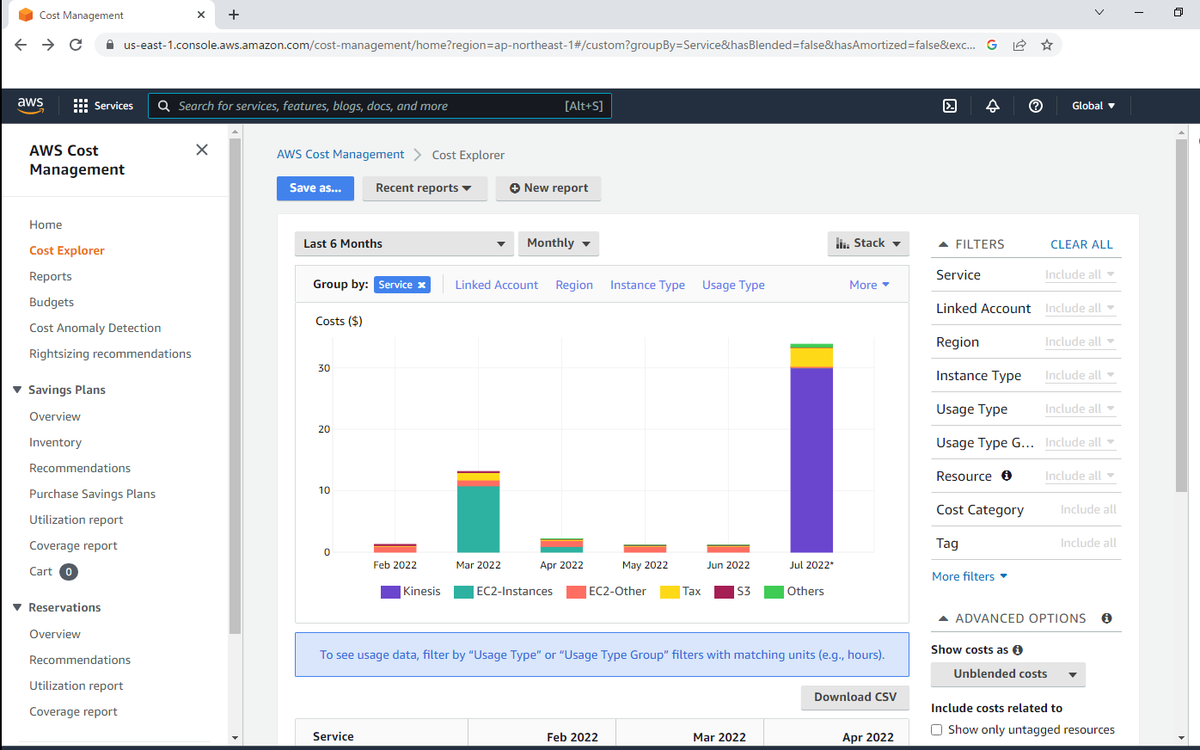Open the More group-by dropdown
Viewport: 1200px width, 750px height.
pyautogui.click(x=869, y=285)
